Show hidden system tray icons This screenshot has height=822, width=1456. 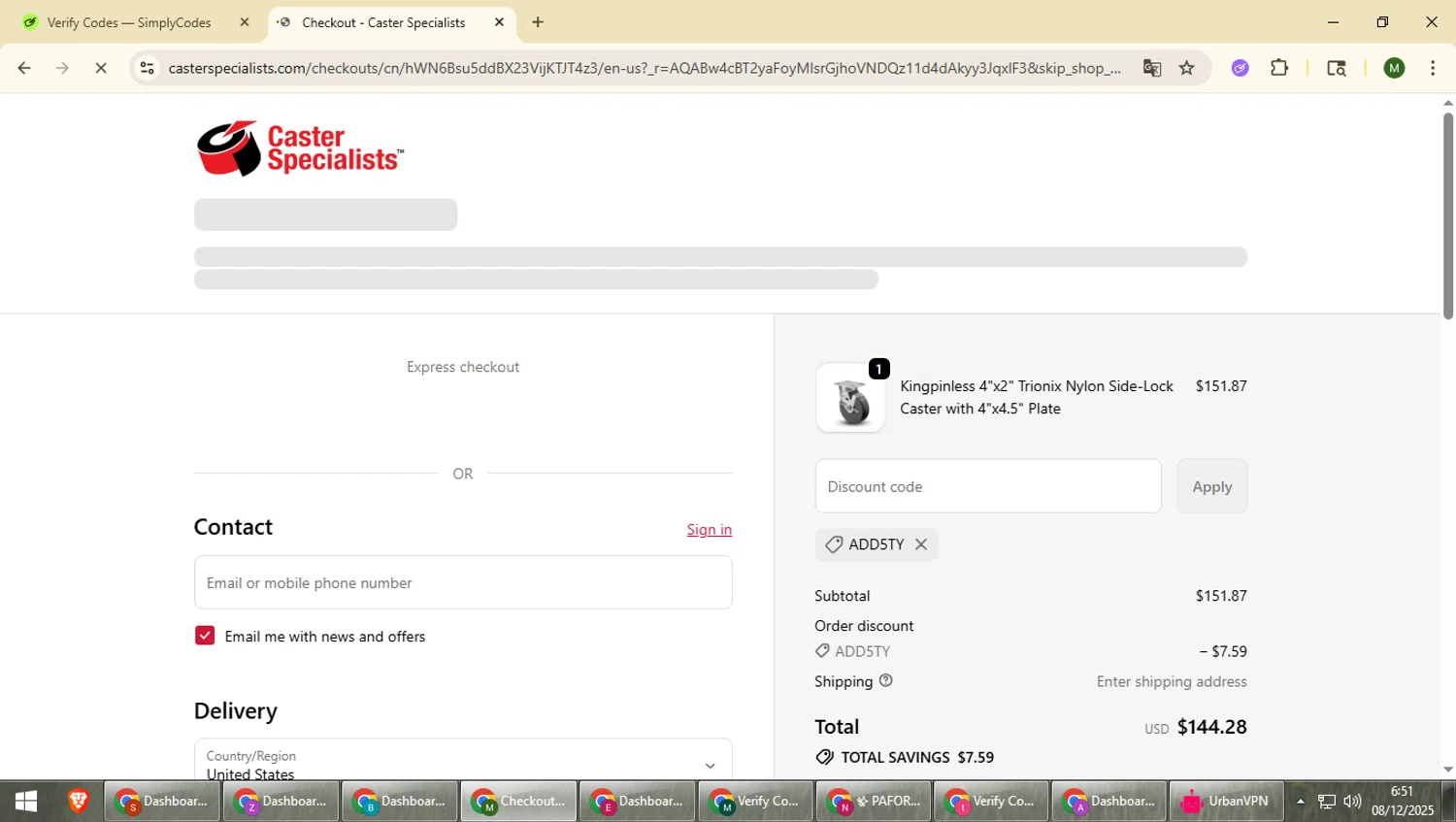[1301, 801]
